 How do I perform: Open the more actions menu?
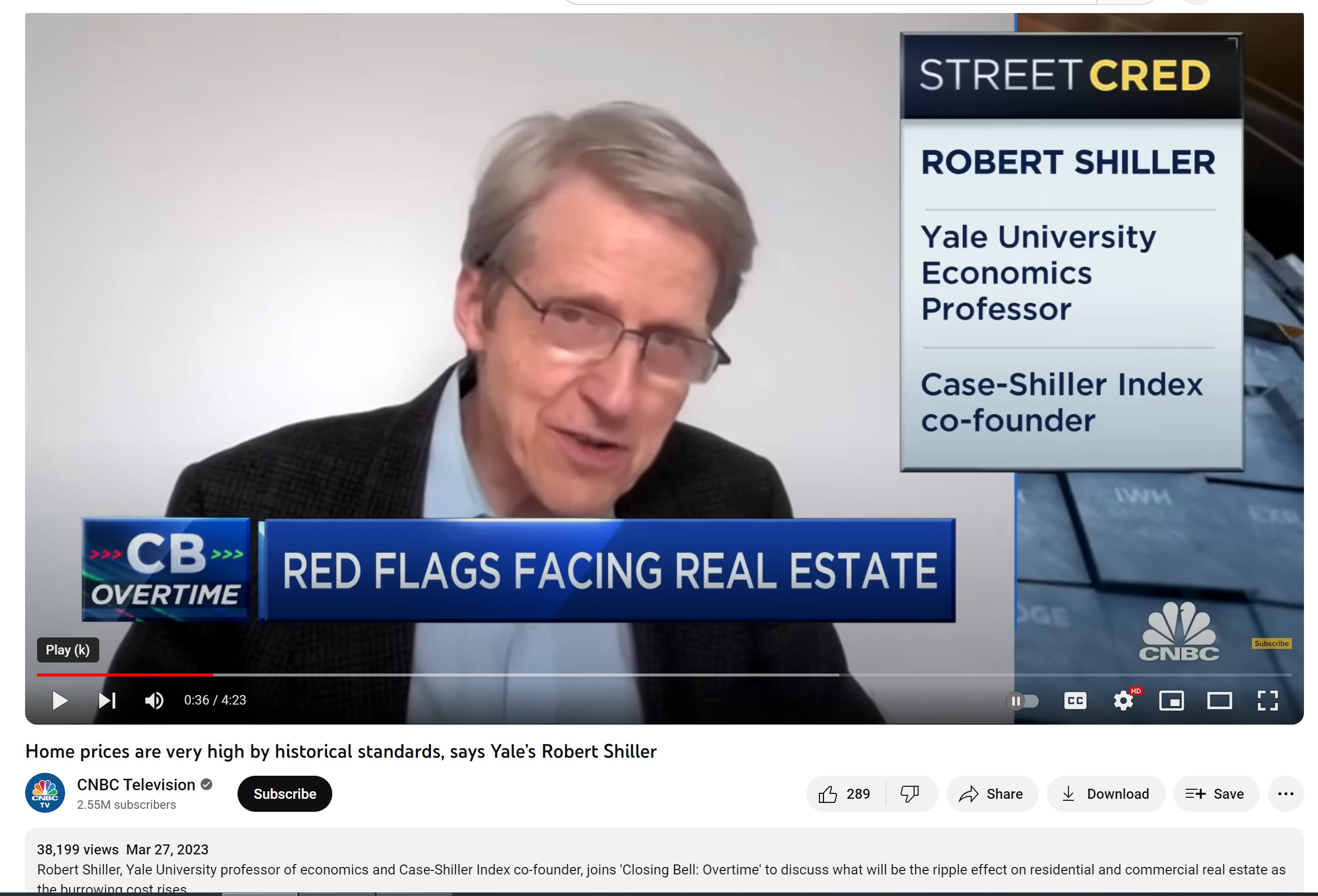tap(1285, 794)
